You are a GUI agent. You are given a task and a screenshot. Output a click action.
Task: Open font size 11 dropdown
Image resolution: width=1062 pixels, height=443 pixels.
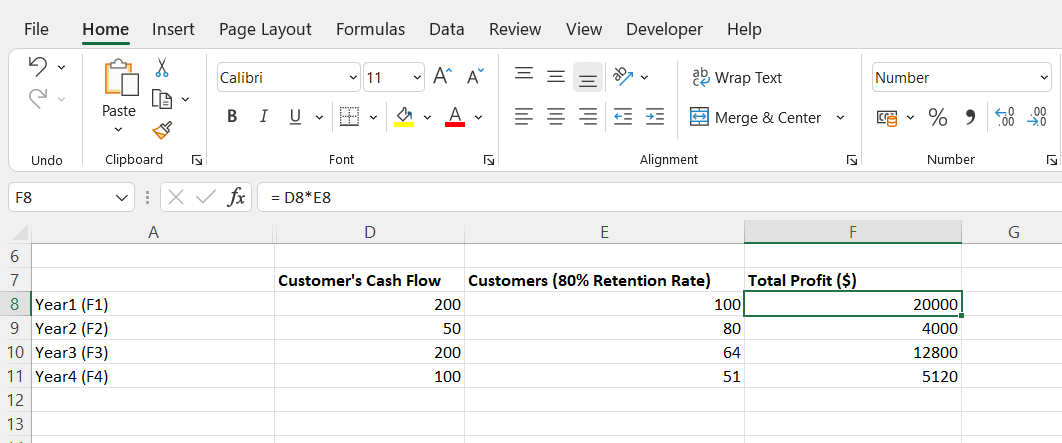tap(417, 78)
